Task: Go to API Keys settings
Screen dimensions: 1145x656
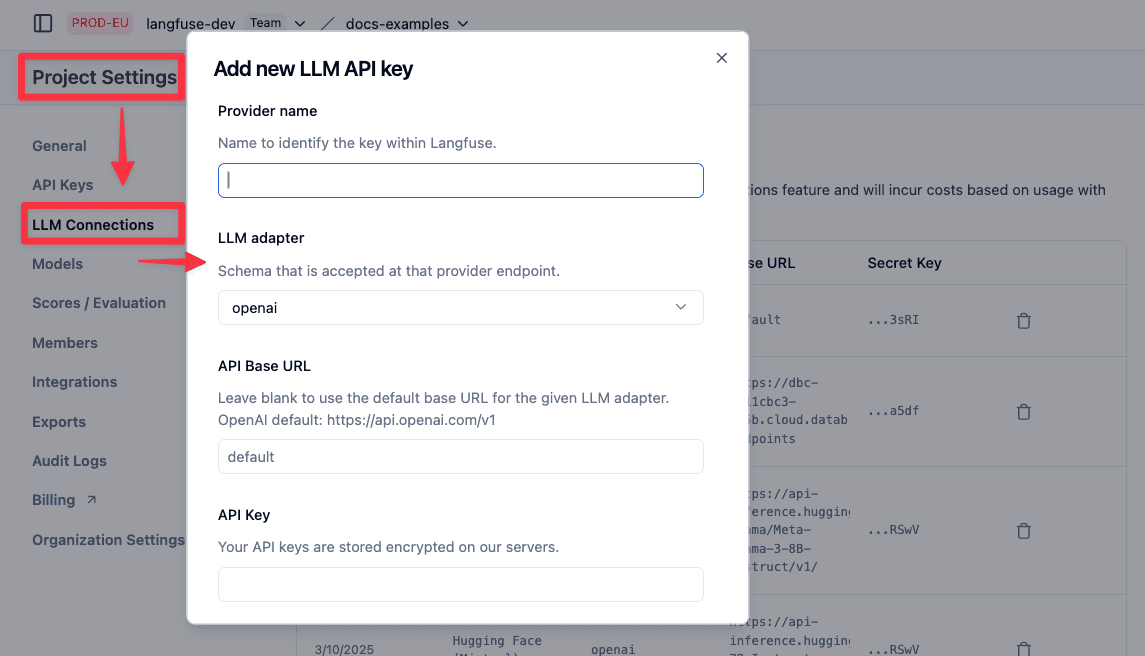Action: (x=63, y=185)
